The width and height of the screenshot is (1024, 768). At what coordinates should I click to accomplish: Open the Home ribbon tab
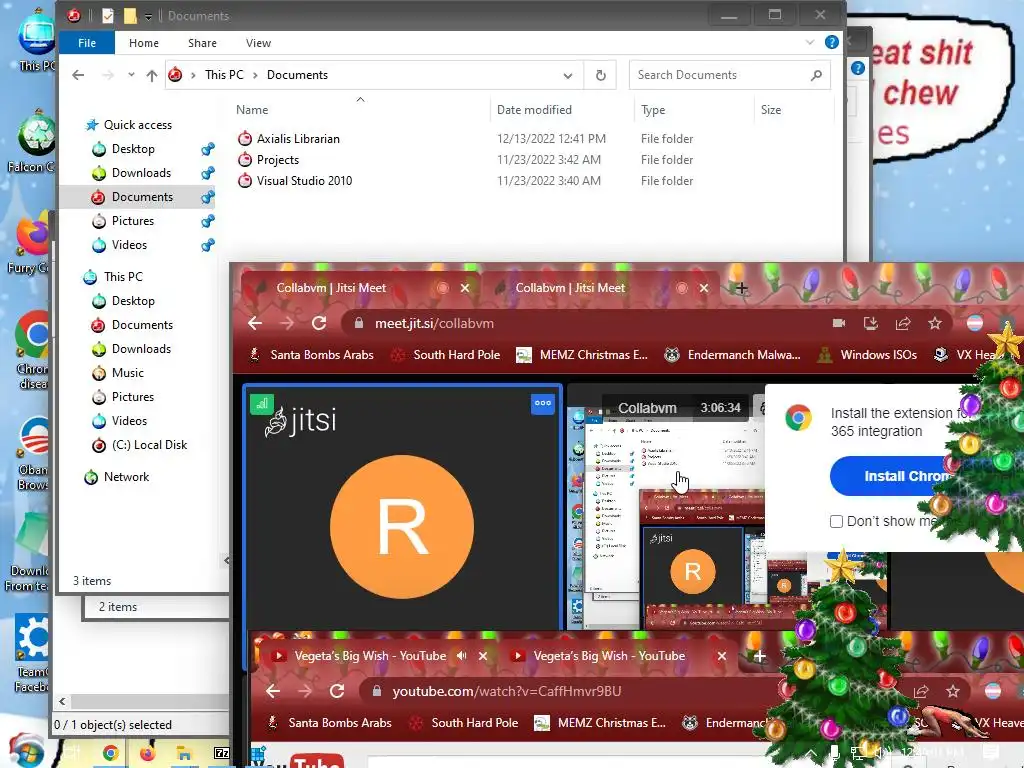coord(144,43)
